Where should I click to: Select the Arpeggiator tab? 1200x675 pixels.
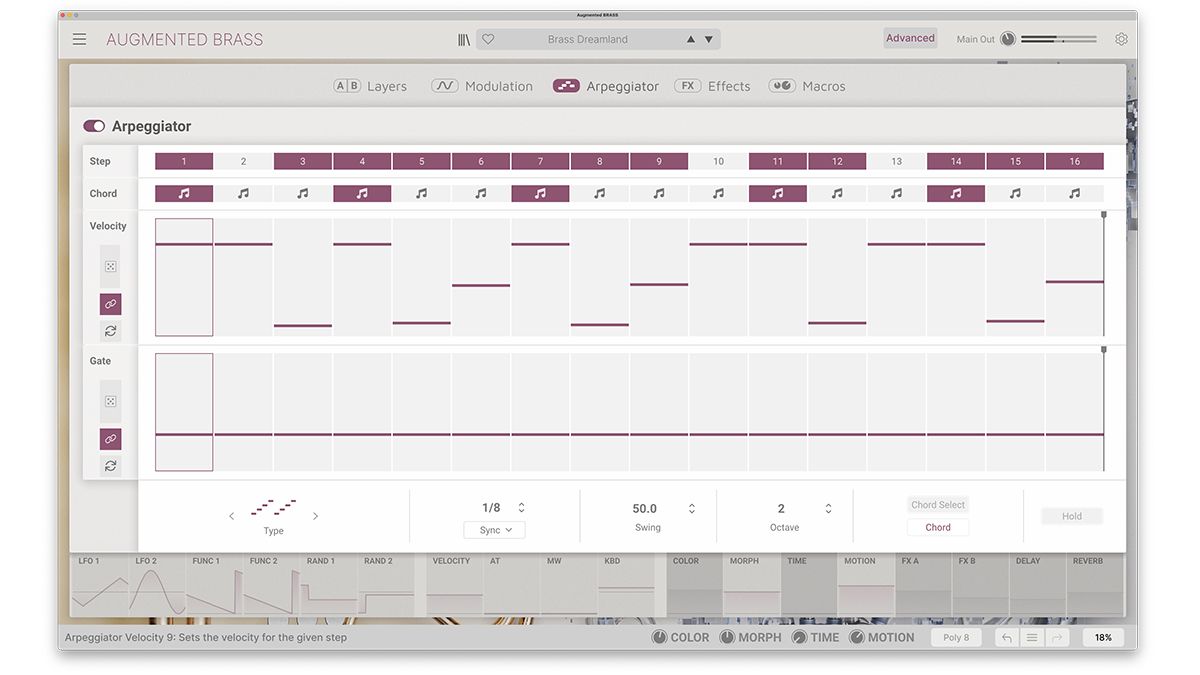pyautogui.click(x=606, y=86)
